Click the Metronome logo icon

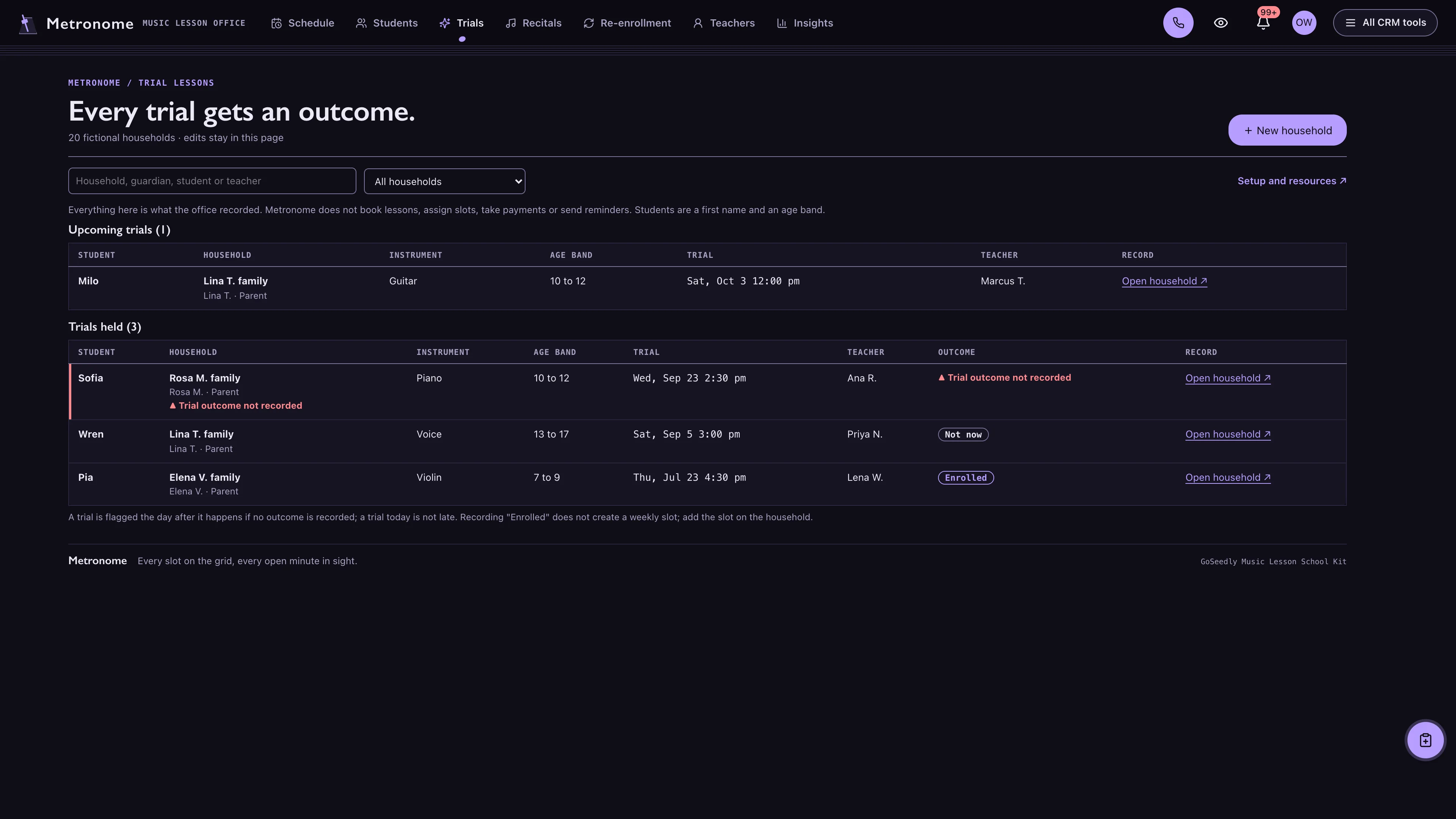coord(27,24)
